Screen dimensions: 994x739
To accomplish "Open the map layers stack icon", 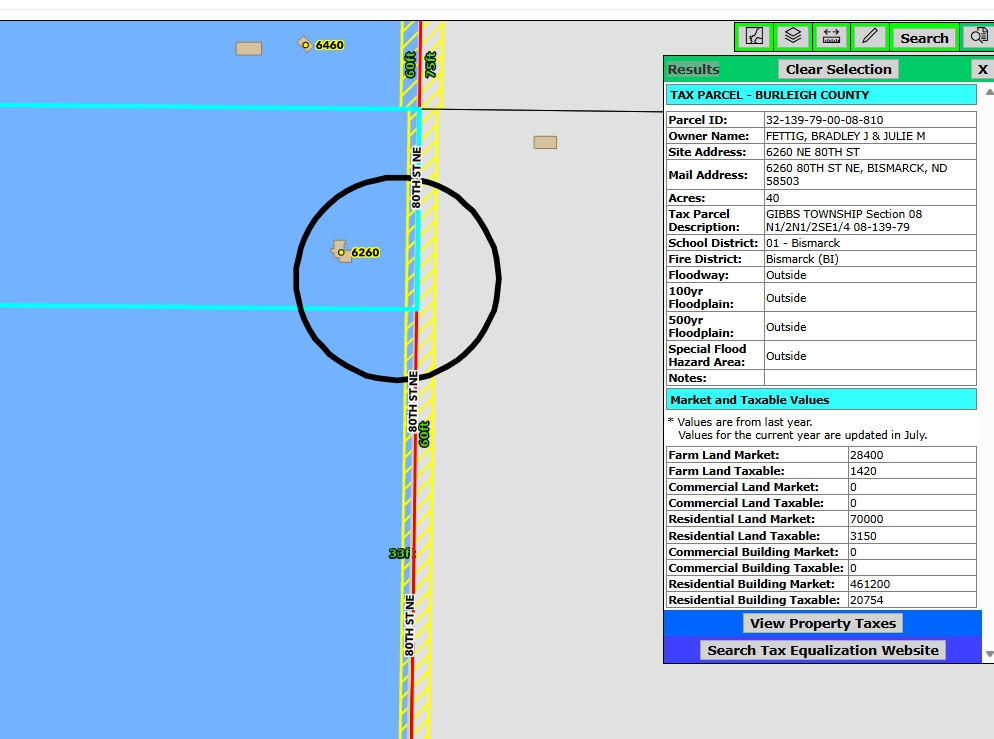I will coord(793,37).
